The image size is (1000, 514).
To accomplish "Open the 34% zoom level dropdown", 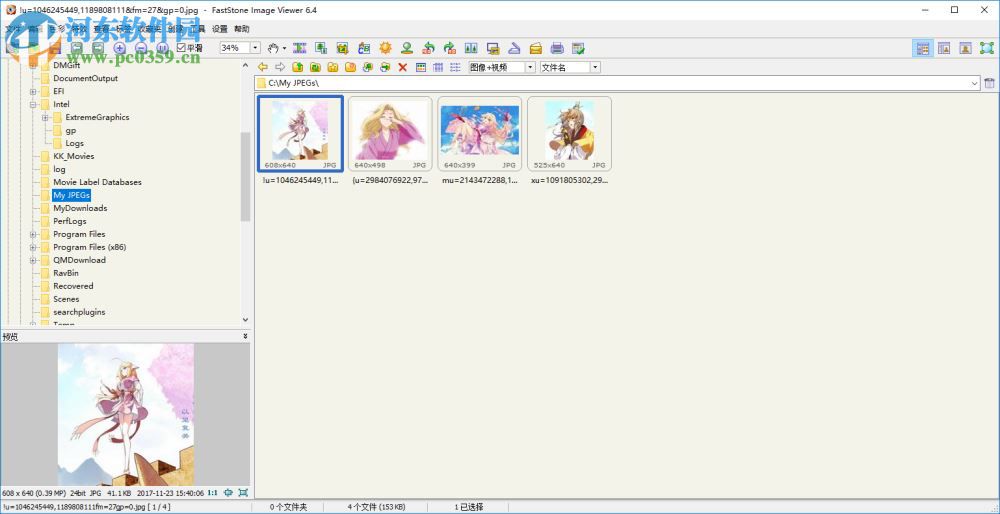I will (x=255, y=48).
